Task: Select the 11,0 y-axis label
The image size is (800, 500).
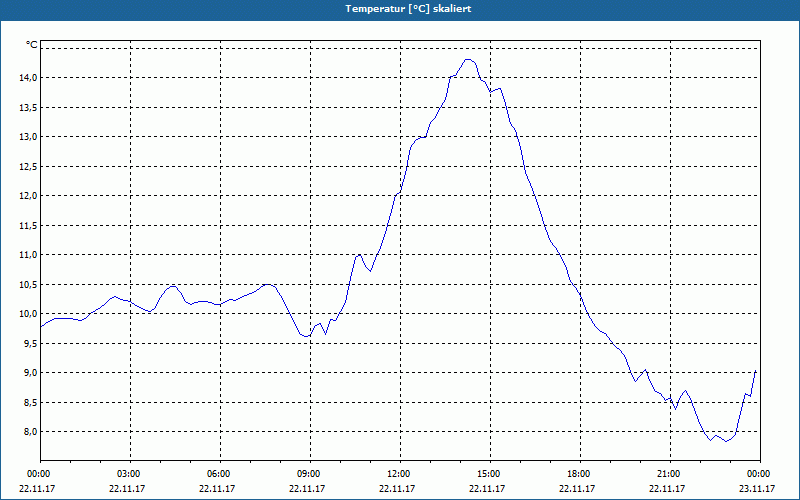Action: (28, 255)
